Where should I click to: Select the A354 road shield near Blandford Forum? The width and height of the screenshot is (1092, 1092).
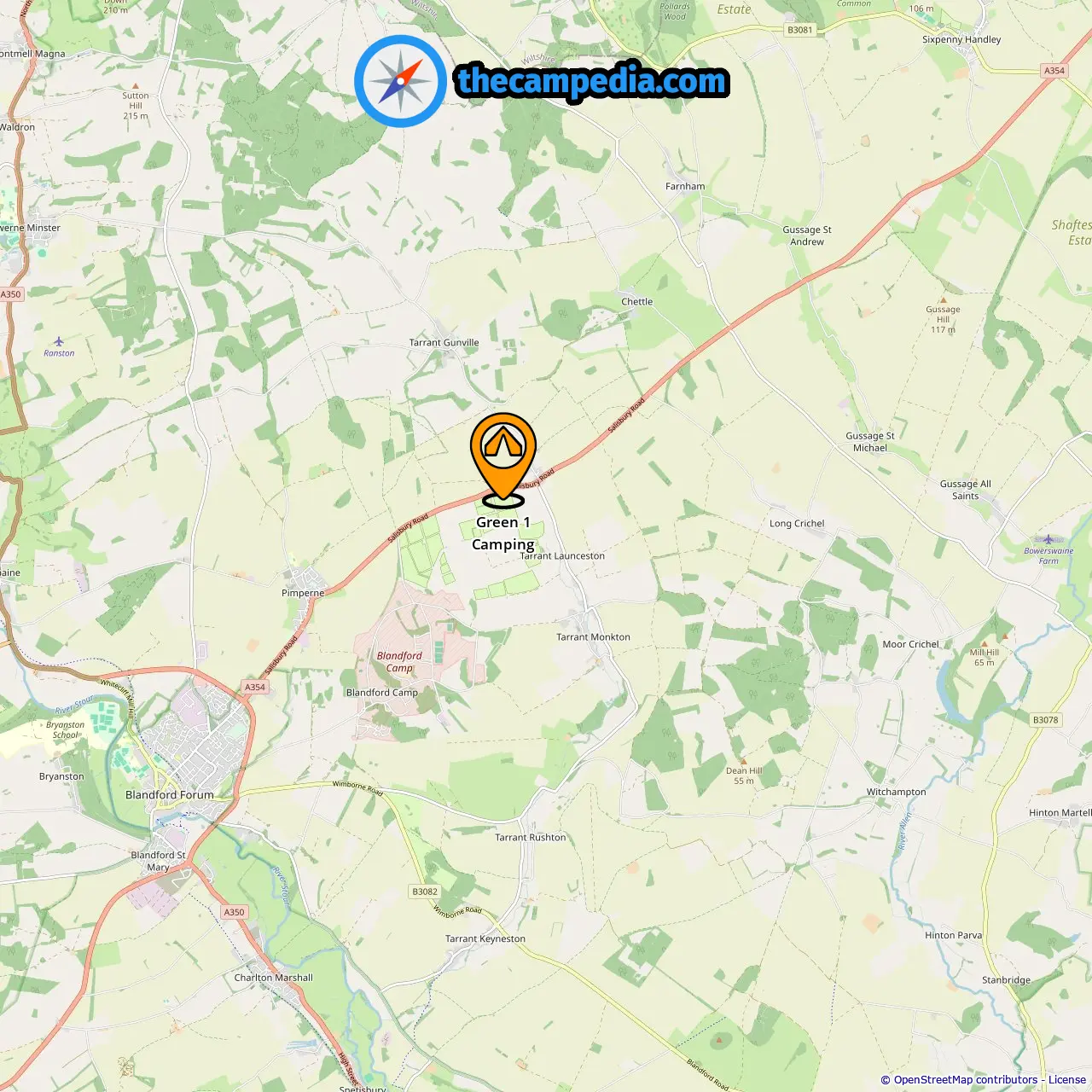pos(255,687)
